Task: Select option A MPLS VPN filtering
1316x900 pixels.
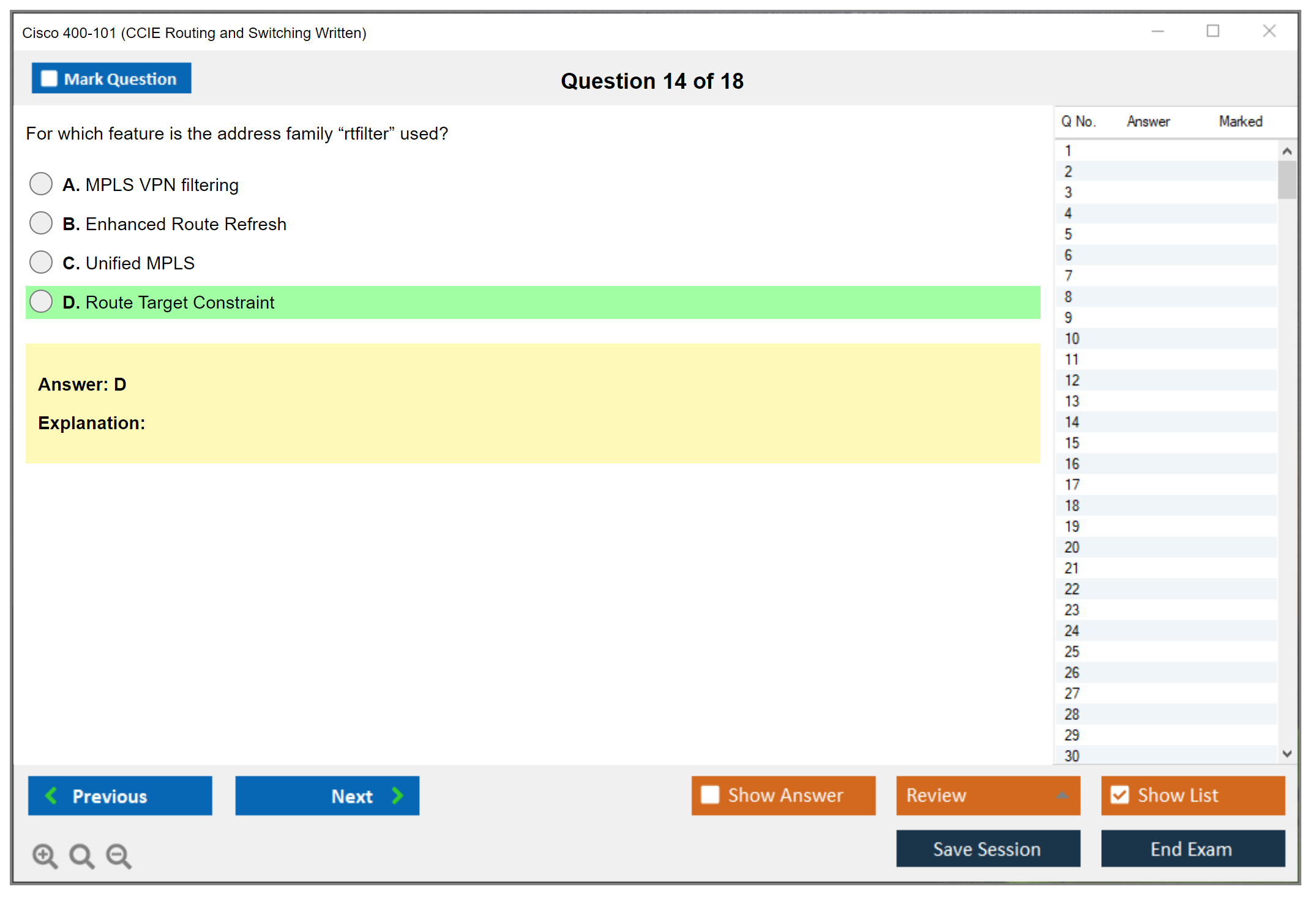Action: click(41, 184)
